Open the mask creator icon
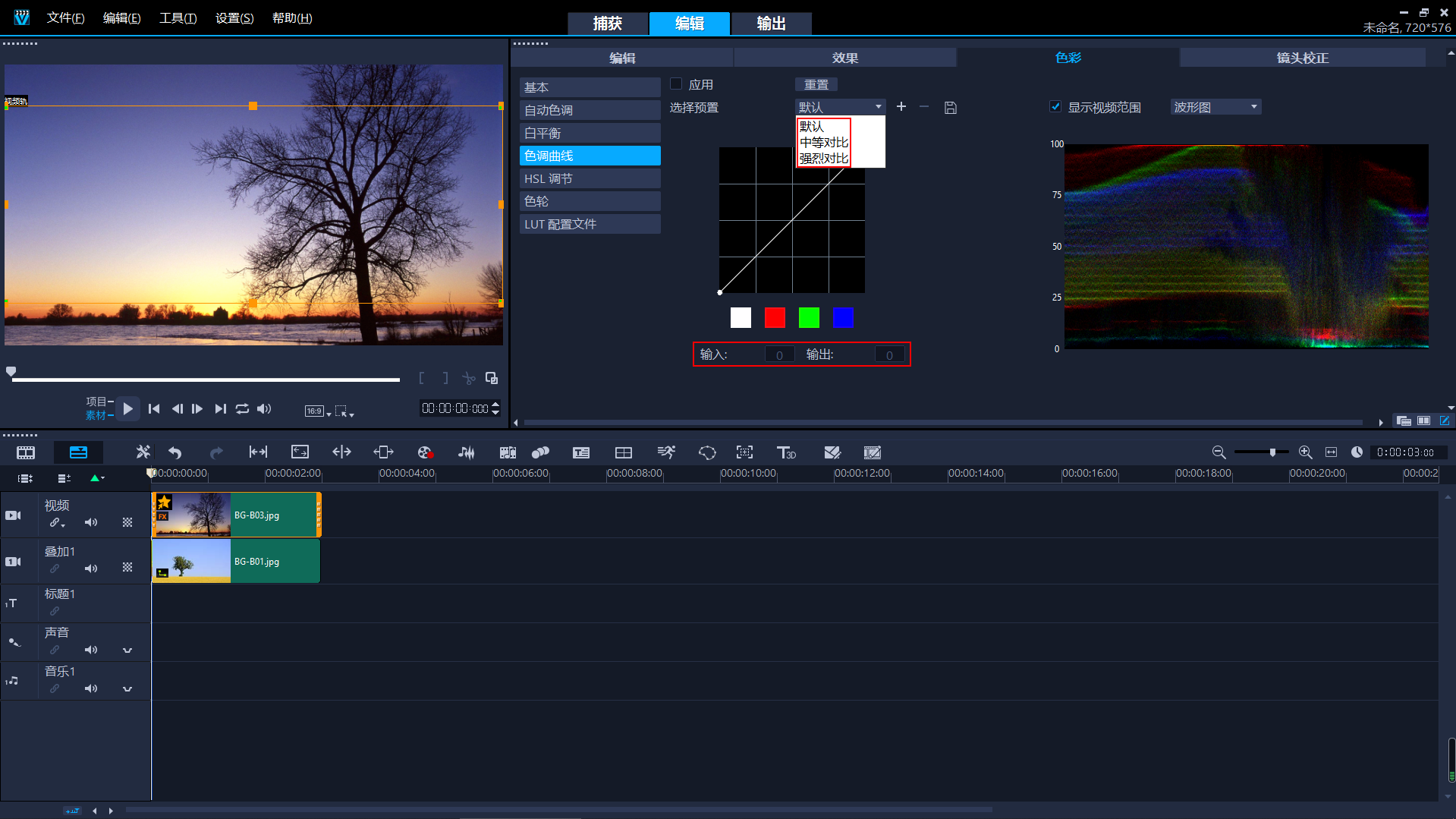 click(707, 452)
